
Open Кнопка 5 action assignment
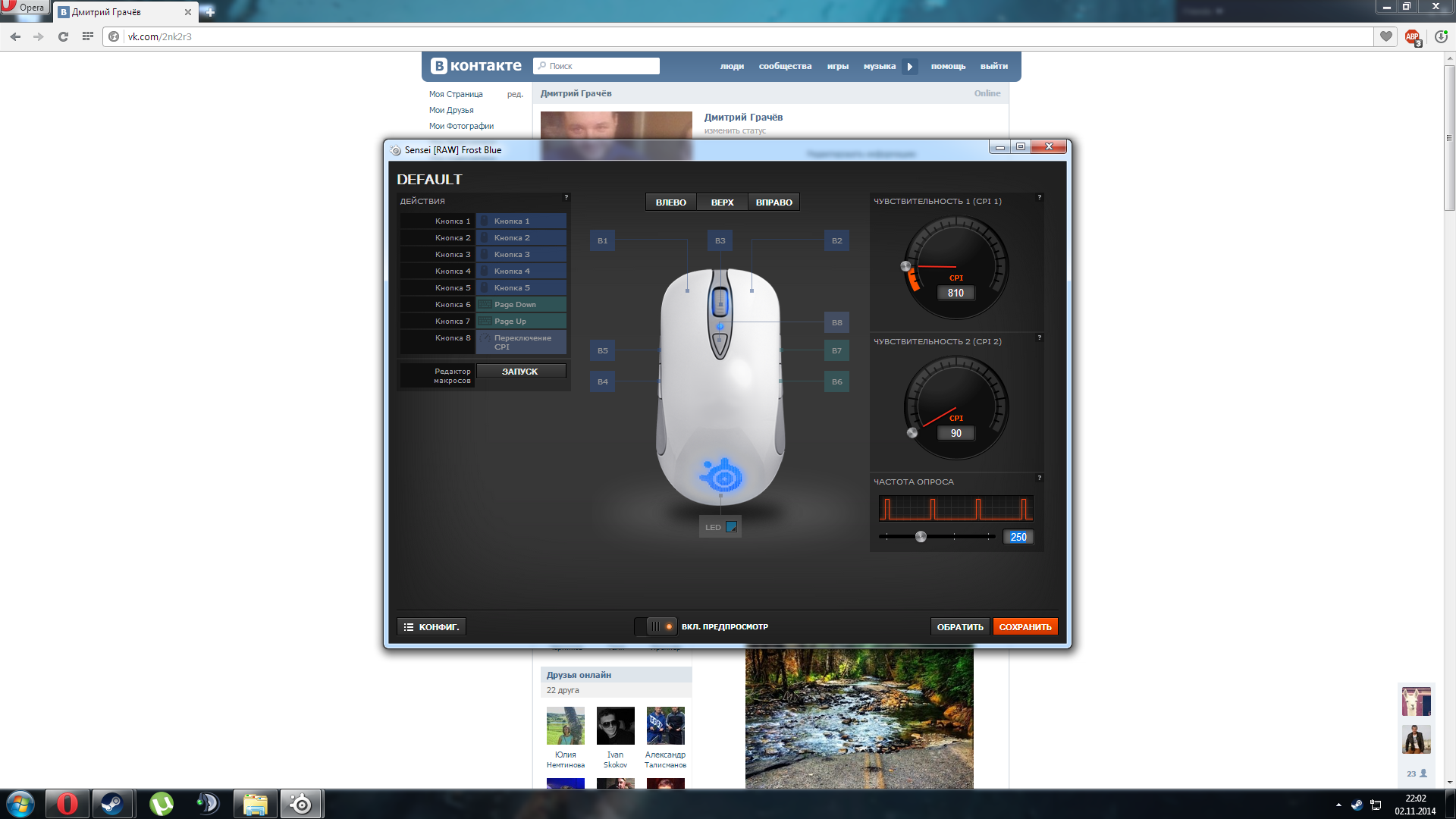click(x=521, y=288)
